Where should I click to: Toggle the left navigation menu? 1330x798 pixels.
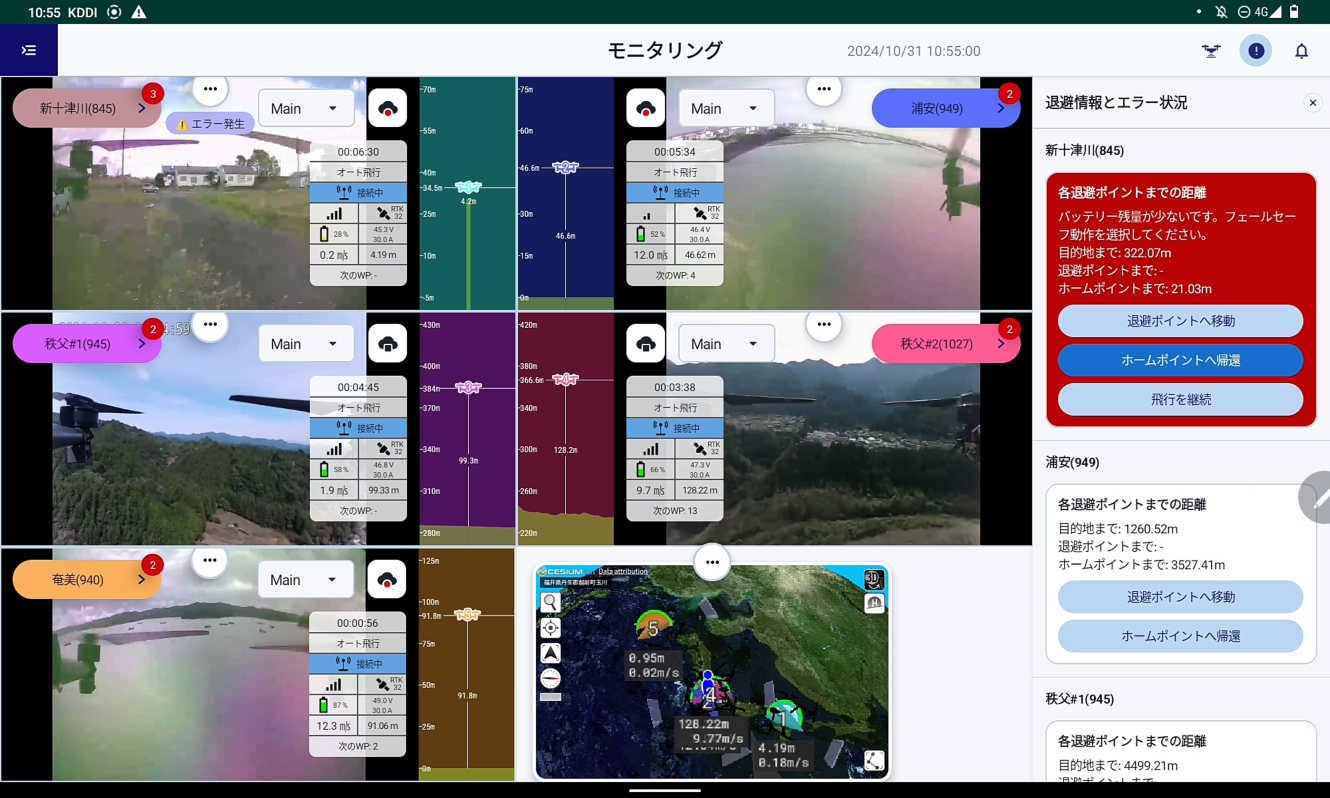[29, 51]
